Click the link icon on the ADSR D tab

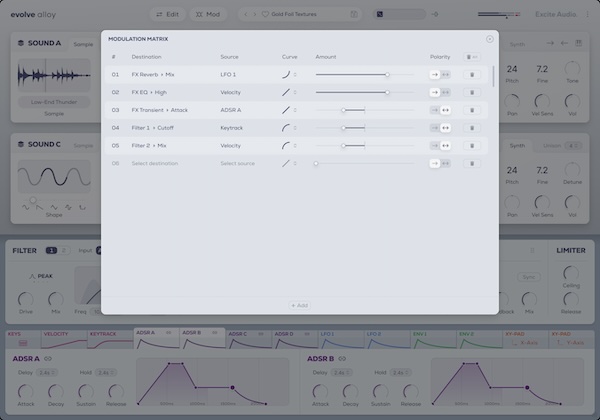pyautogui.click(x=307, y=334)
